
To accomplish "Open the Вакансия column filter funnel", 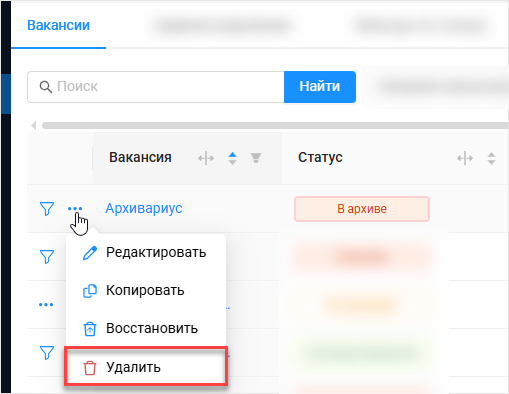I will (256, 158).
